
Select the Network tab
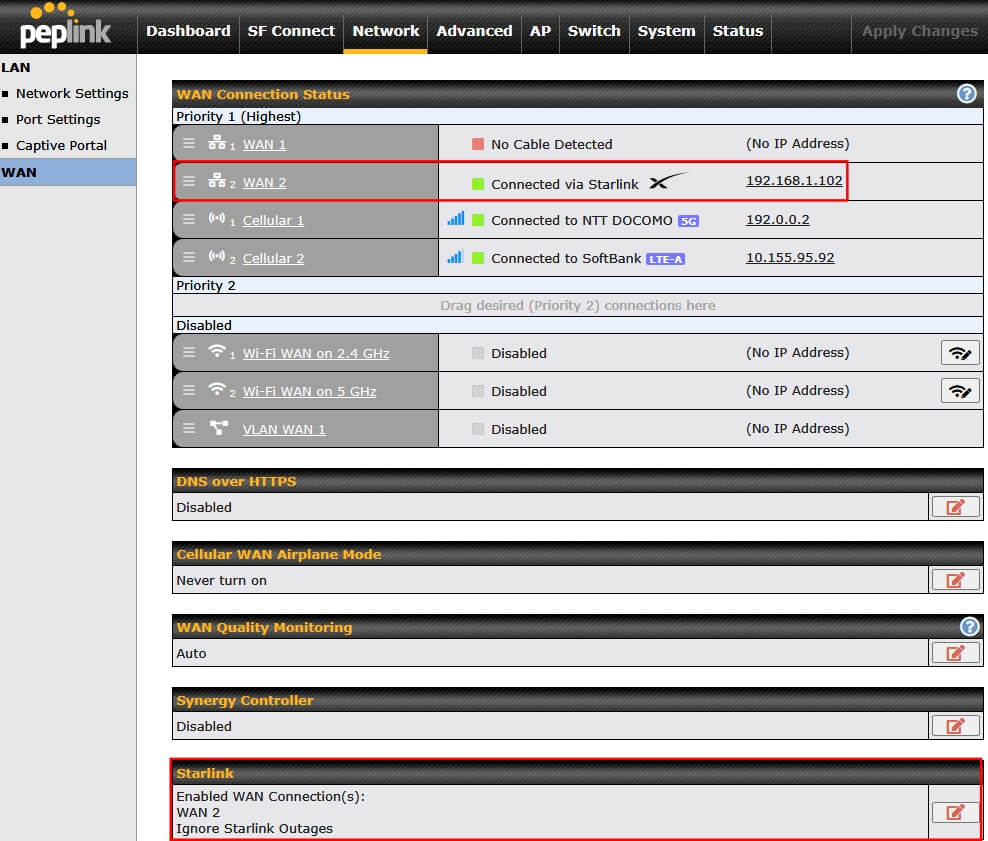386,31
